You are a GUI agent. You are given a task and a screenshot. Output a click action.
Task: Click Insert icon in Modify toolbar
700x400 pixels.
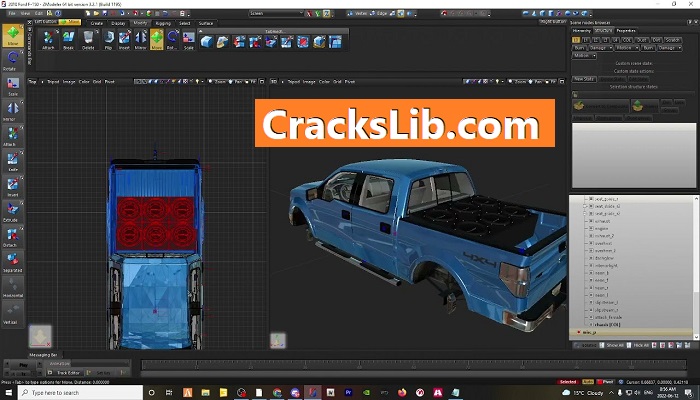[125, 39]
